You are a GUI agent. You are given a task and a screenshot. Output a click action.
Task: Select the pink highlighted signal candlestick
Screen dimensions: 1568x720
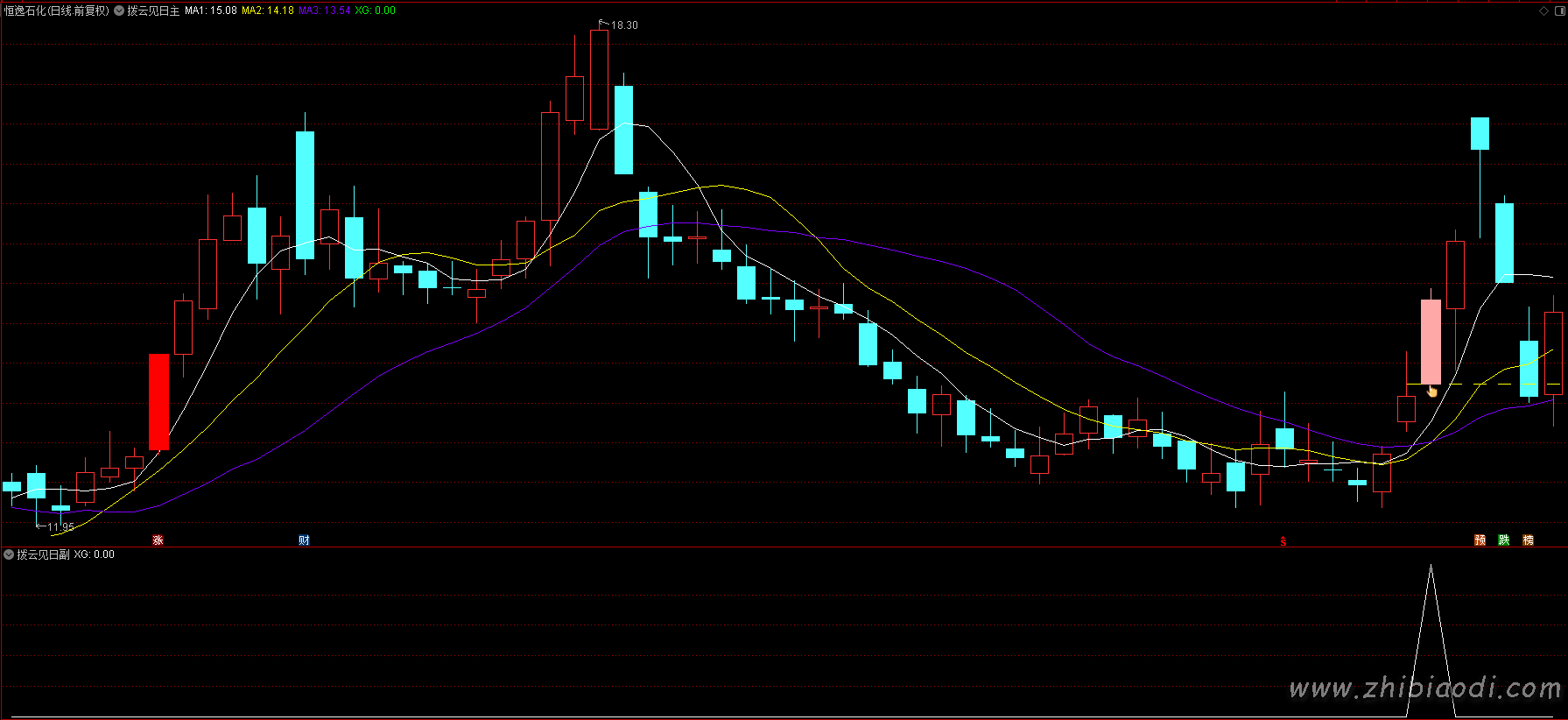coord(1431,342)
